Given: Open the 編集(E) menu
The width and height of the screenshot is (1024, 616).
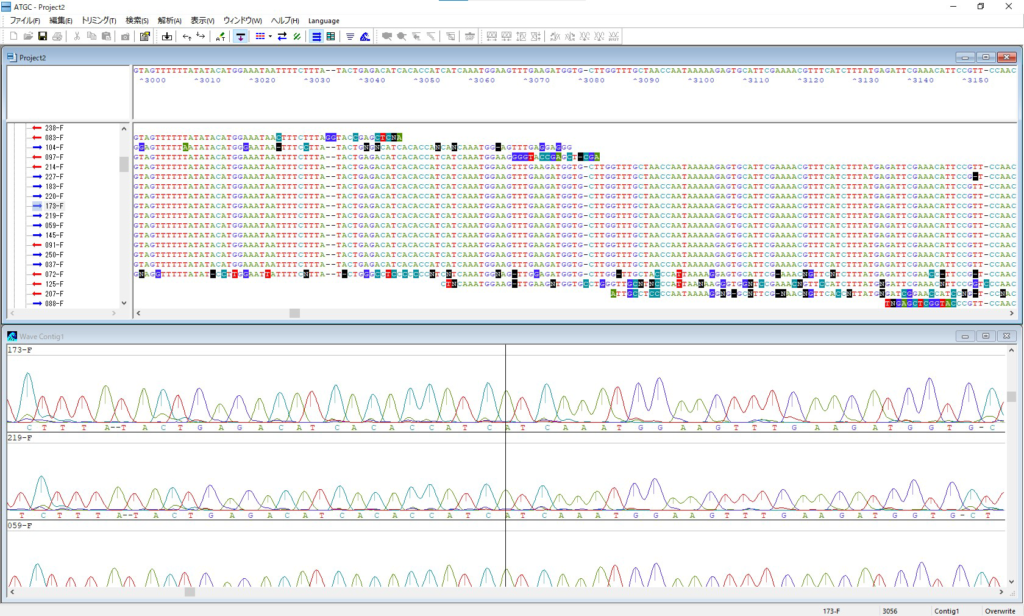Looking at the screenshot, I should tap(61, 21).
